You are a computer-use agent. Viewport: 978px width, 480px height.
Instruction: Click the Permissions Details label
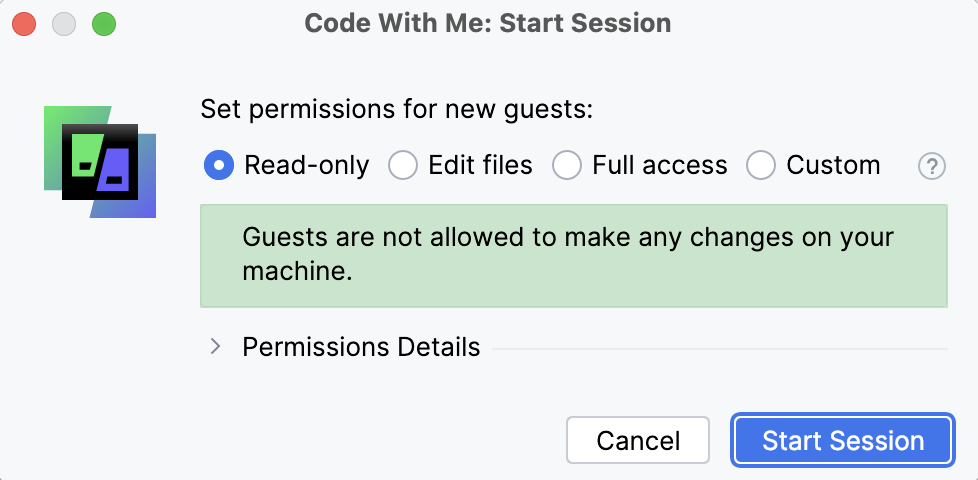(361, 347)
